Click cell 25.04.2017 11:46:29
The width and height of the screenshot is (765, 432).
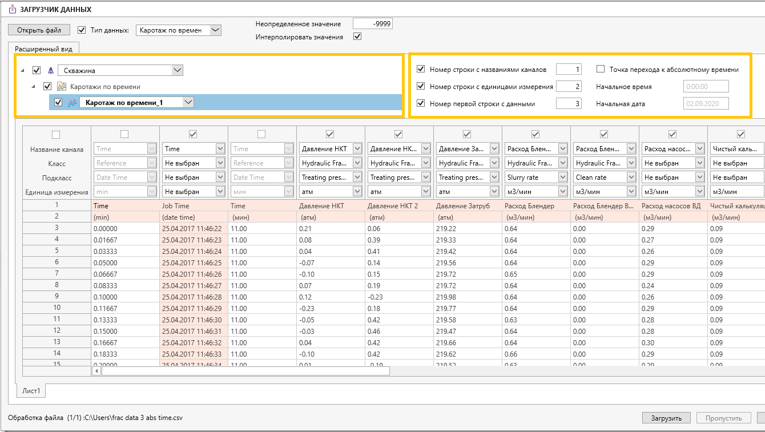(x=194, y=309)
